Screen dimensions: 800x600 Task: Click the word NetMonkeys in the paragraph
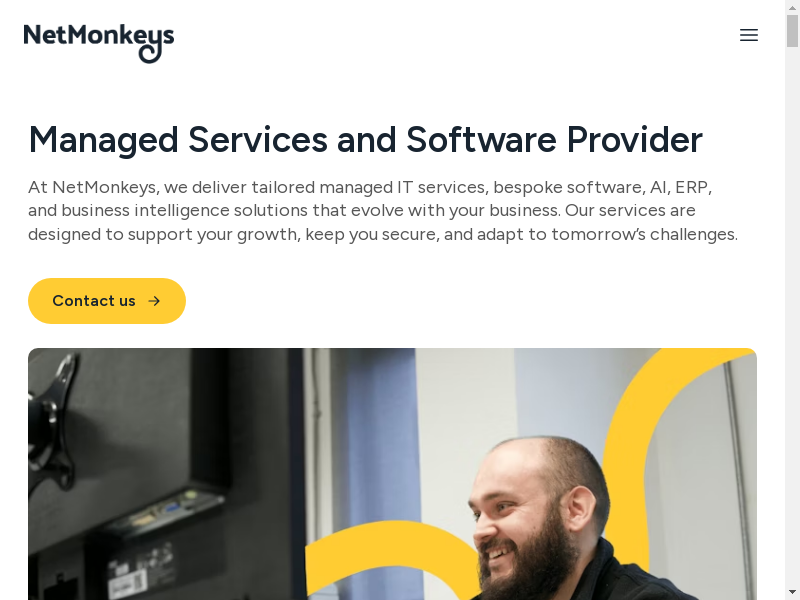click(x=106, y=187)
